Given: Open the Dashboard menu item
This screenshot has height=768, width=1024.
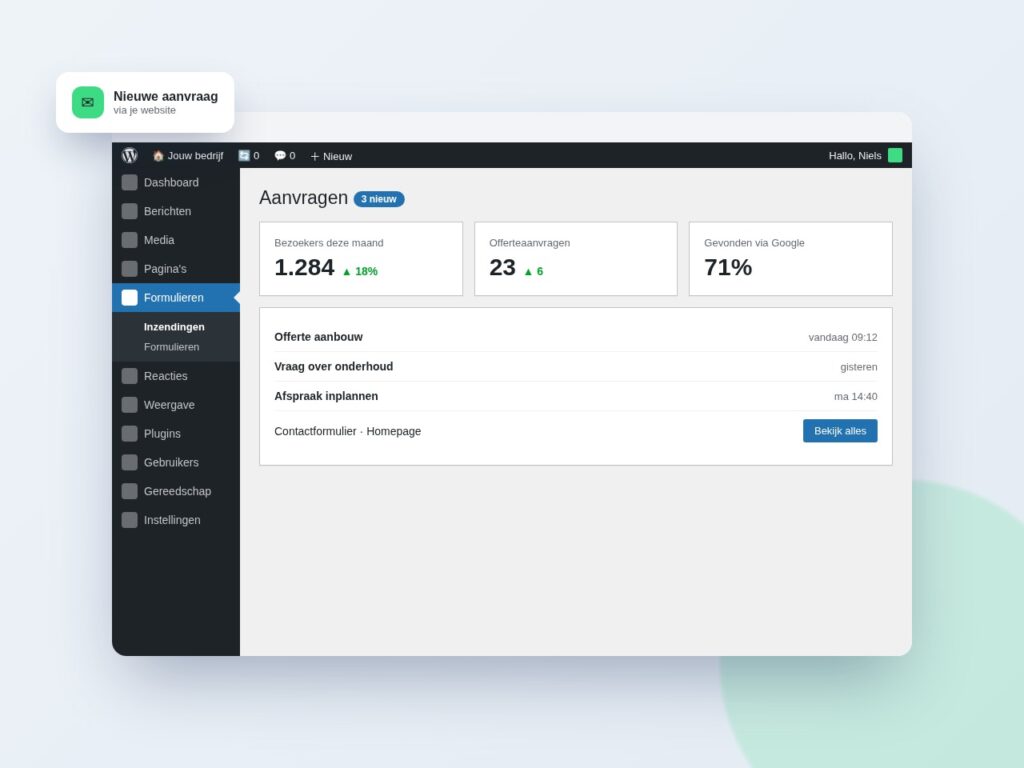Looking at the screenshot, I should click(x=176, y=182).
